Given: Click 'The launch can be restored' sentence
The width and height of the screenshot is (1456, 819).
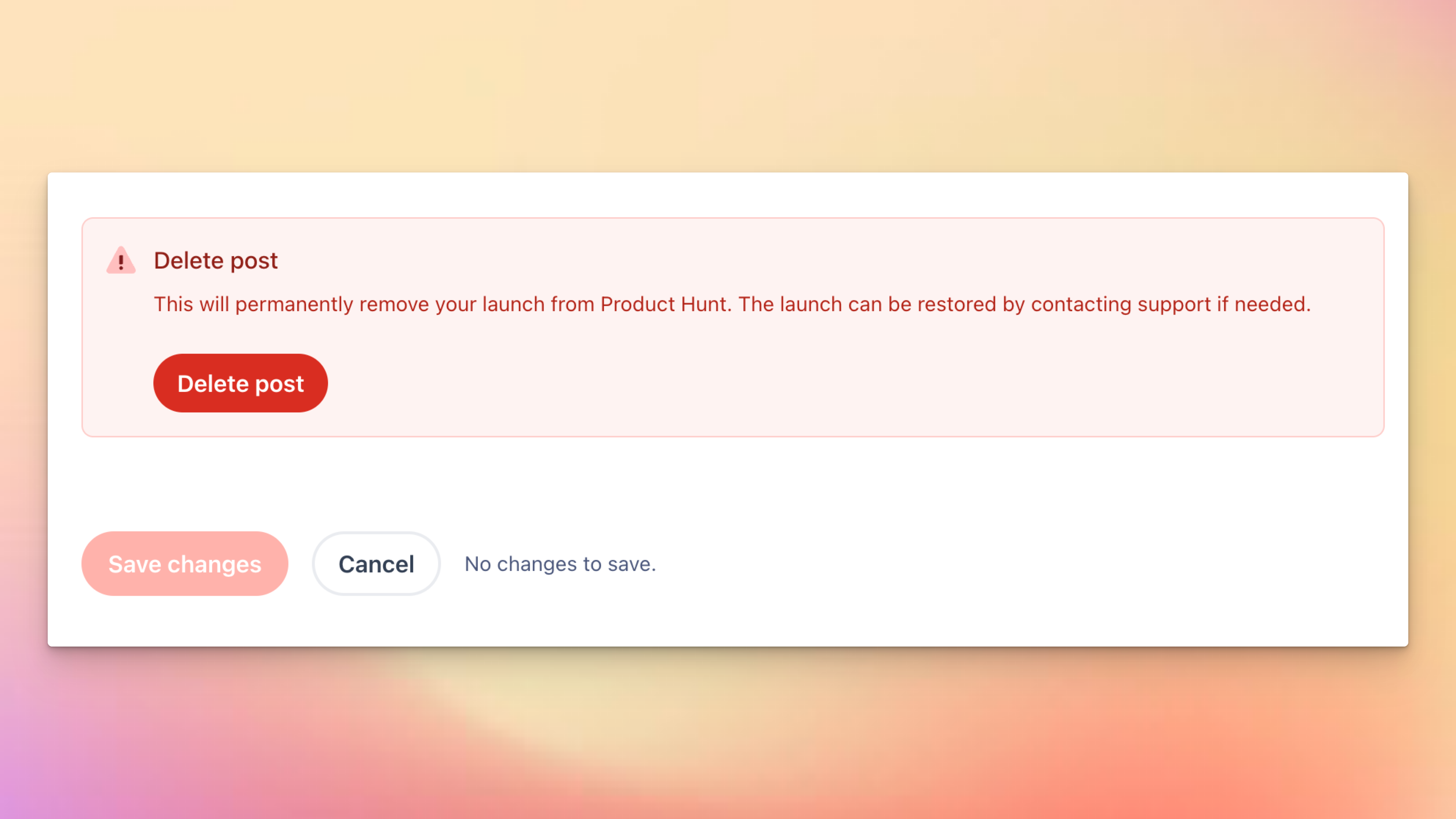Looking at the screenshot, I should 867,304.
